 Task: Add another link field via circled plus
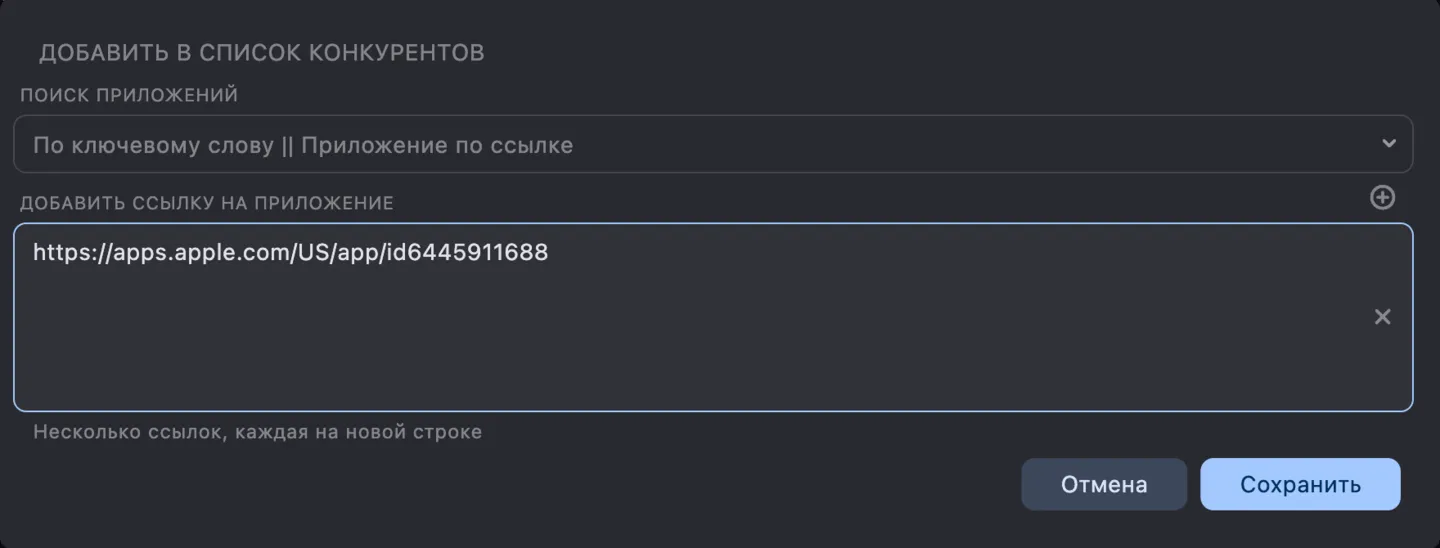coord(1382,198)
